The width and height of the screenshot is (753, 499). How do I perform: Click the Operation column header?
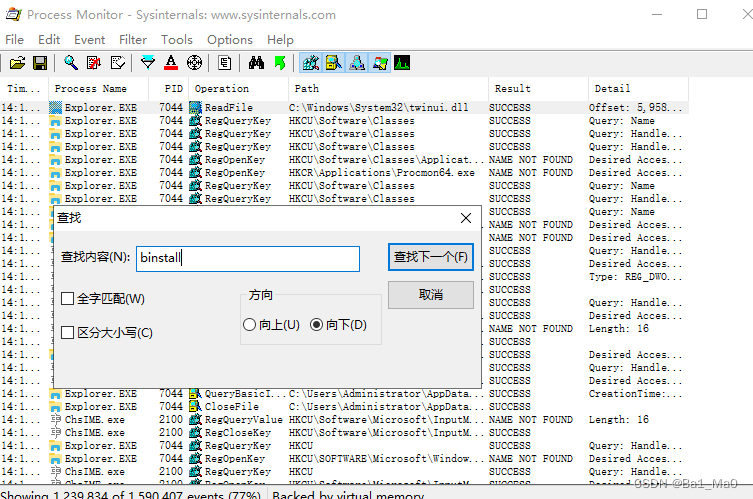click(x=238, y=88)
